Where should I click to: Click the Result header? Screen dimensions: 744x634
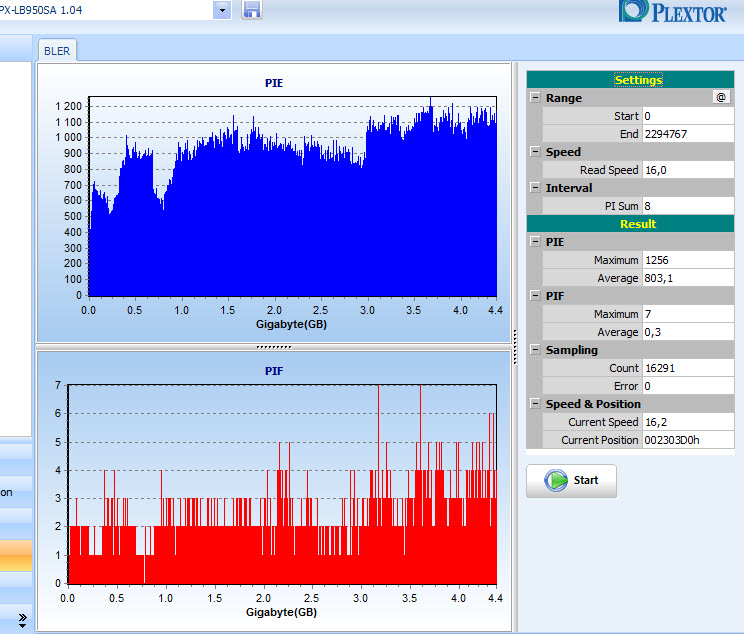coord(630,224)
